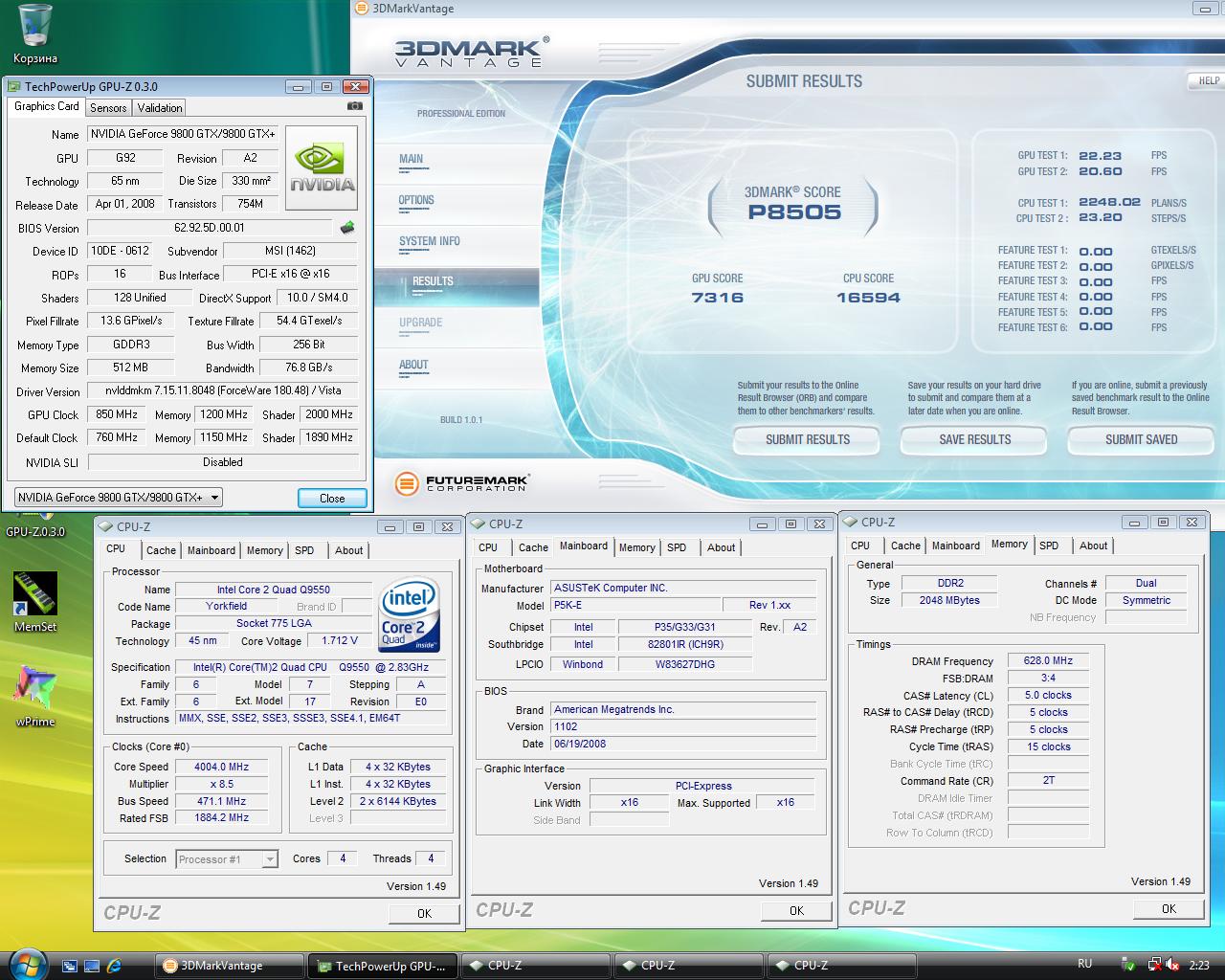This screenshot has width=1225, height=980.
Task: Select 3DMarkVantage taskbar button
Action: tap(230, 966)
